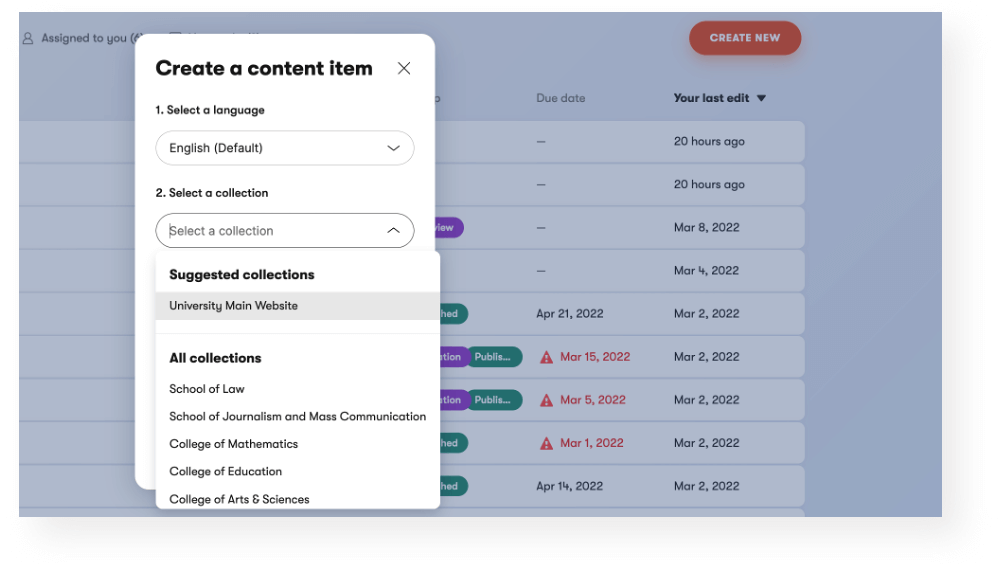Pick School of Journalism and Mass Communication

pos(297,416)
